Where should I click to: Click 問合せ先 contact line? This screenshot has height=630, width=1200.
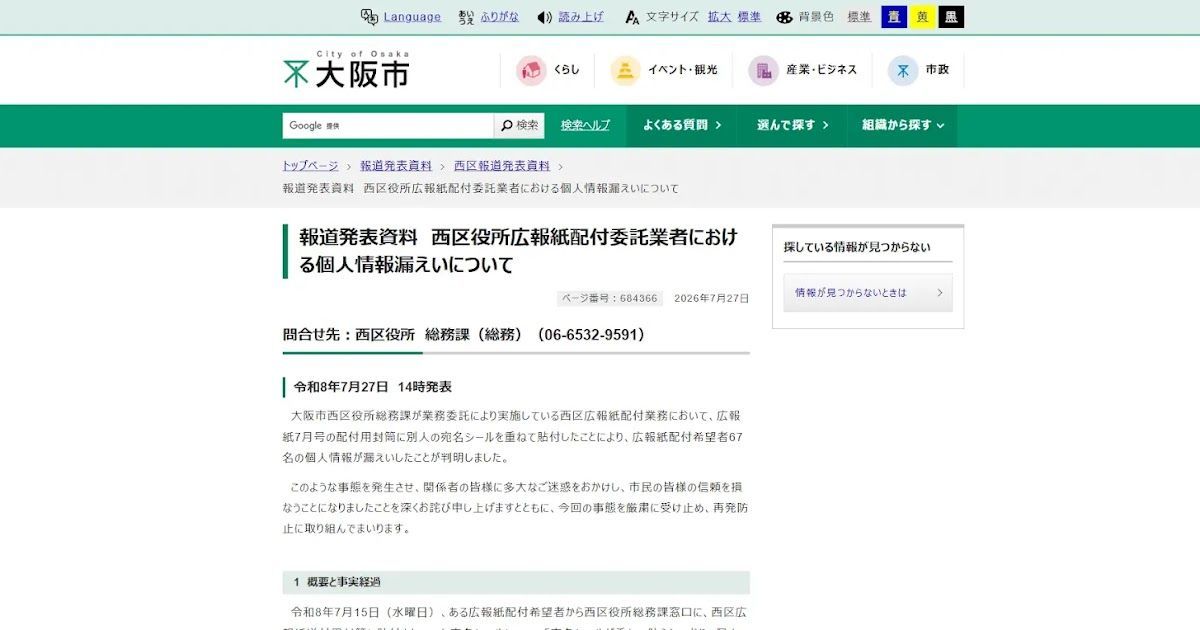click(x=466, y=335)
